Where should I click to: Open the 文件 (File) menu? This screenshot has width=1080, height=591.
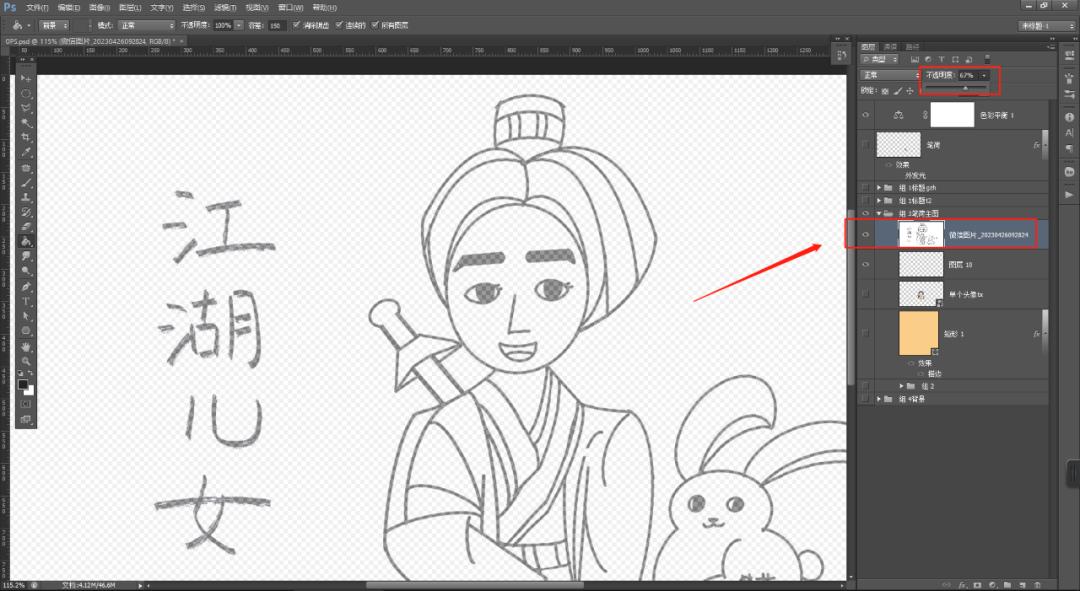point(38,7)
